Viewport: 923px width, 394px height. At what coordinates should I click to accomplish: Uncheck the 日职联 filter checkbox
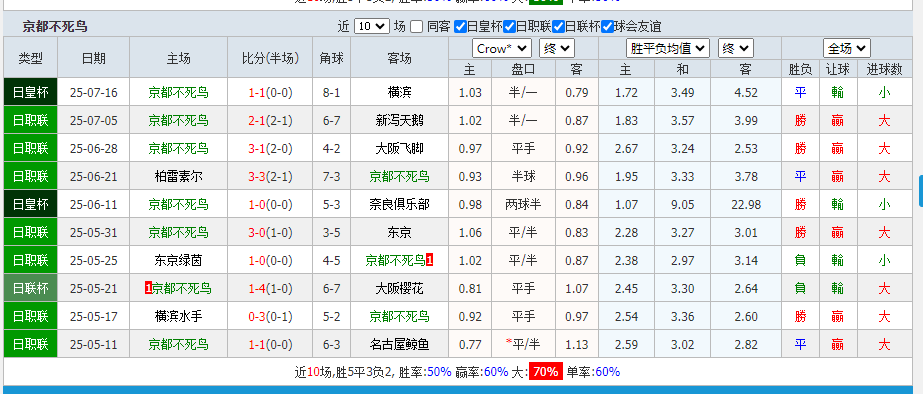510,27
